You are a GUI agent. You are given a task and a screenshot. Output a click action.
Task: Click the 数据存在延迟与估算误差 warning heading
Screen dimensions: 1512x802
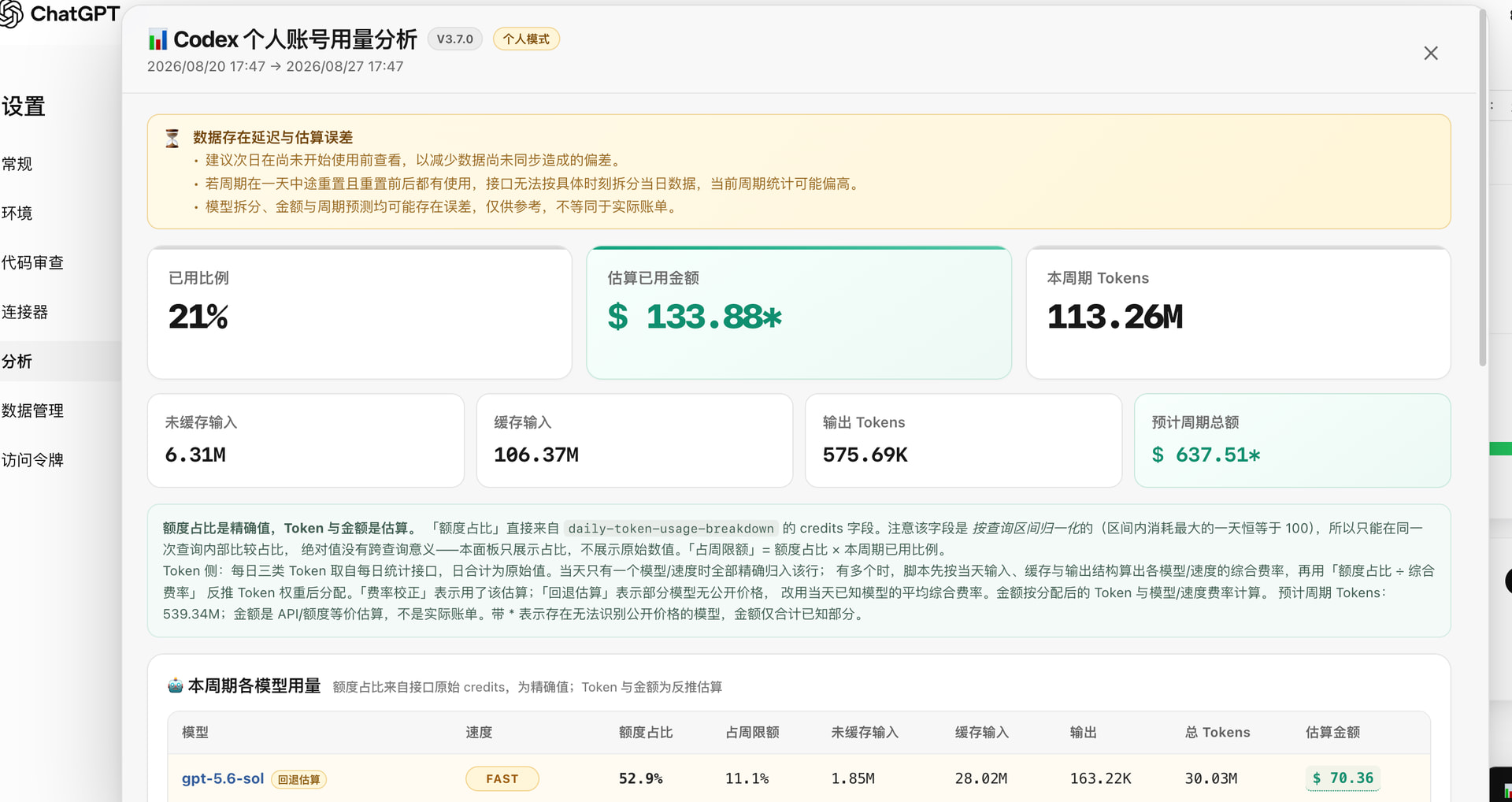click(272, 137)
